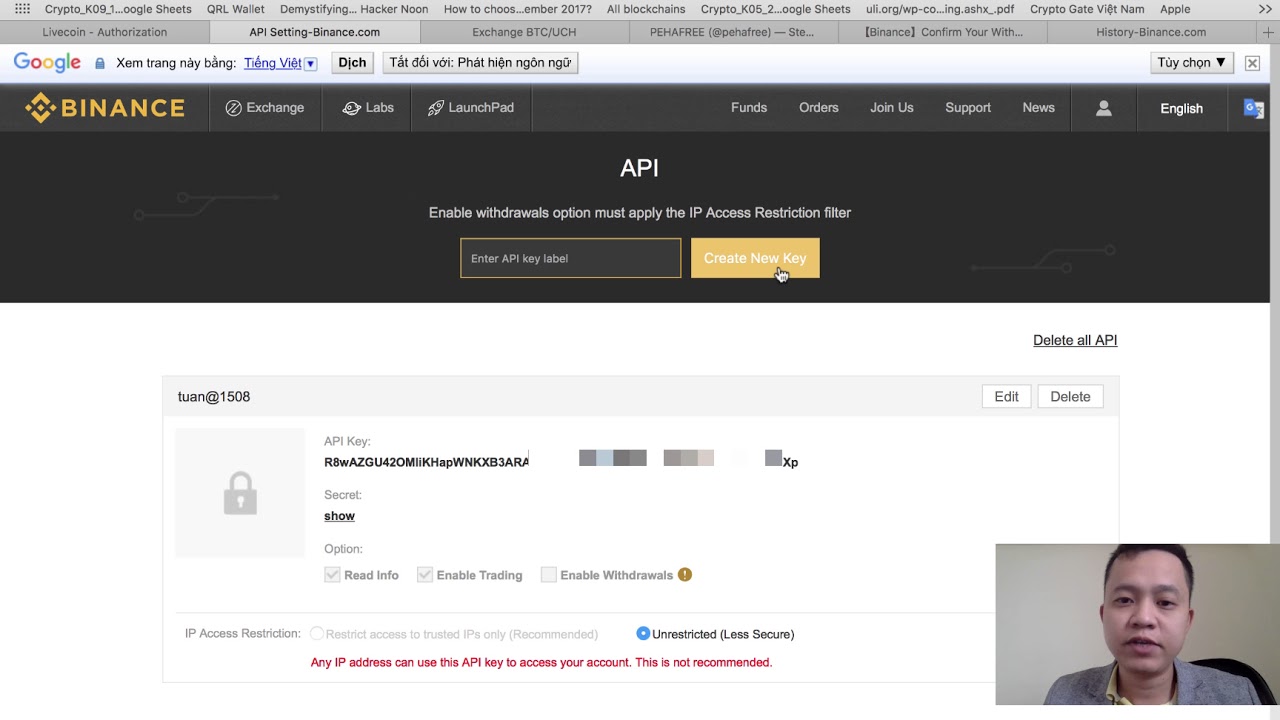This screenshot has width=1280, height=720.
Task: Toggle the Enable Trading checkbox
Action: coord(425,575)
